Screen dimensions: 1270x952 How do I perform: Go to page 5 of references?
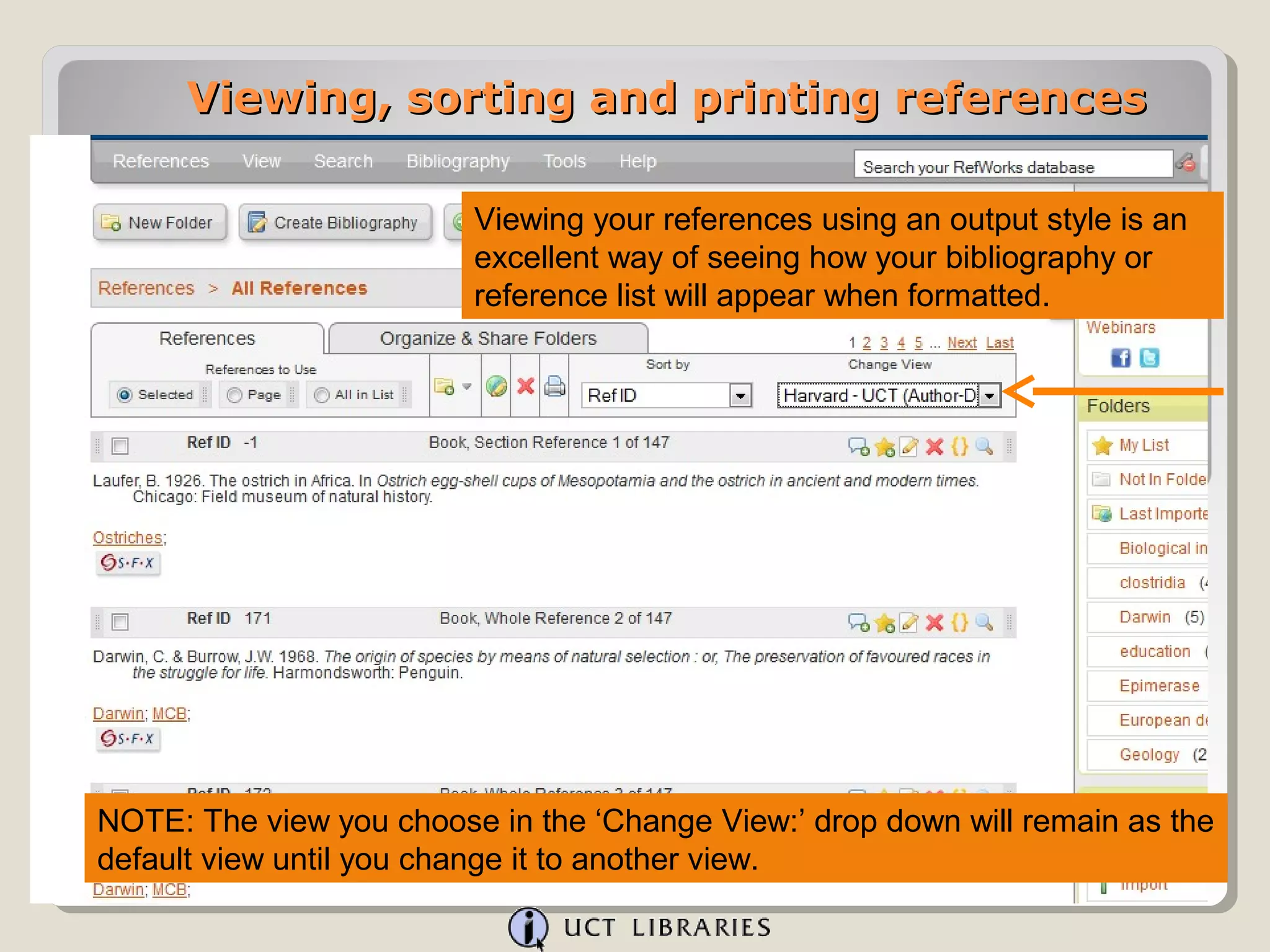tap(918, 343)
